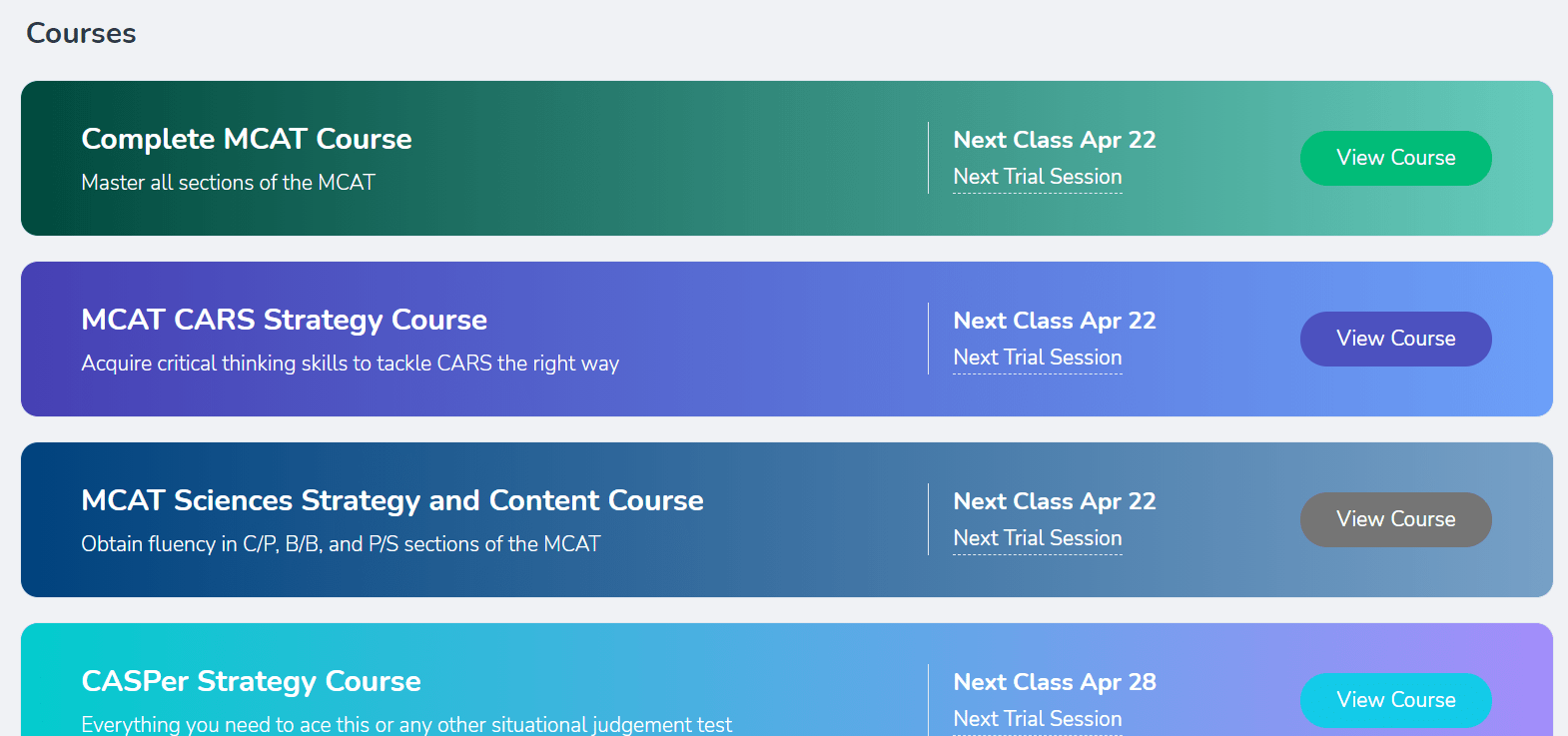This screenshot has height=736, width=1568.
Task: Open Next Trial Session under Complete MCAT Course
Action: (1037, 177)
